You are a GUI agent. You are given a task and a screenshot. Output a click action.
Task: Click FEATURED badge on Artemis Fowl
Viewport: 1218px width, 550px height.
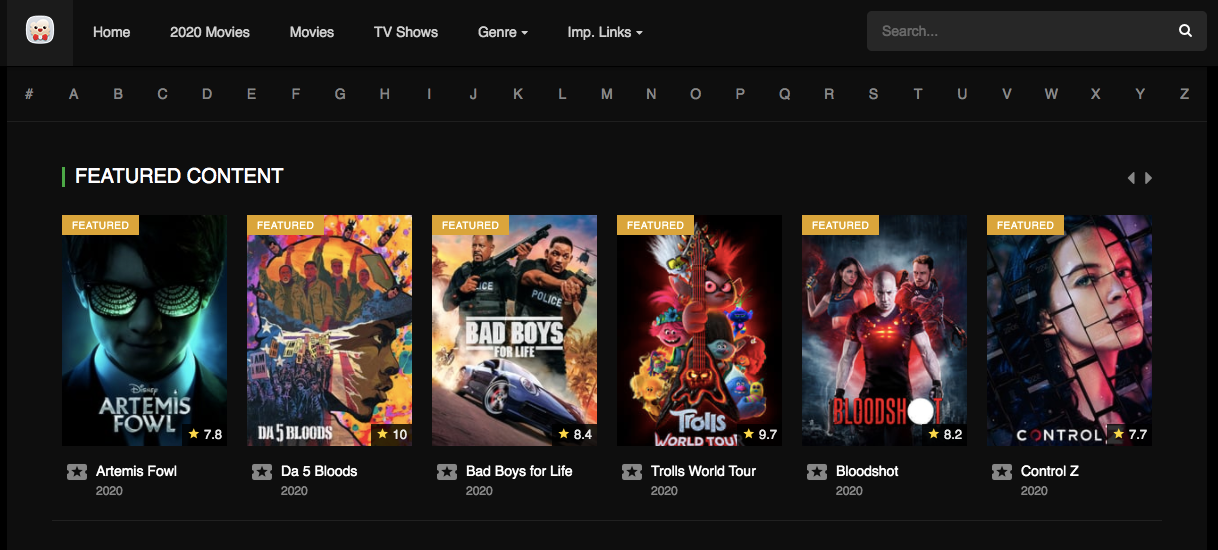point(100,225)
